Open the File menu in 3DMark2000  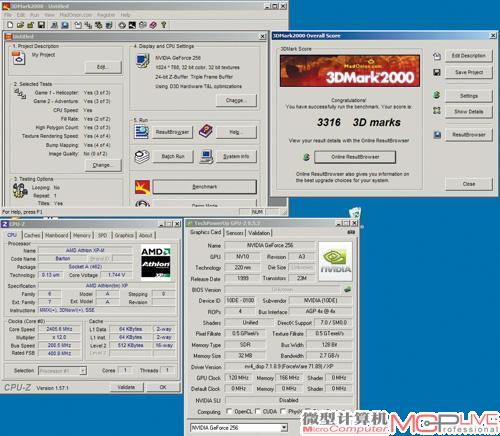click(8, 15)
